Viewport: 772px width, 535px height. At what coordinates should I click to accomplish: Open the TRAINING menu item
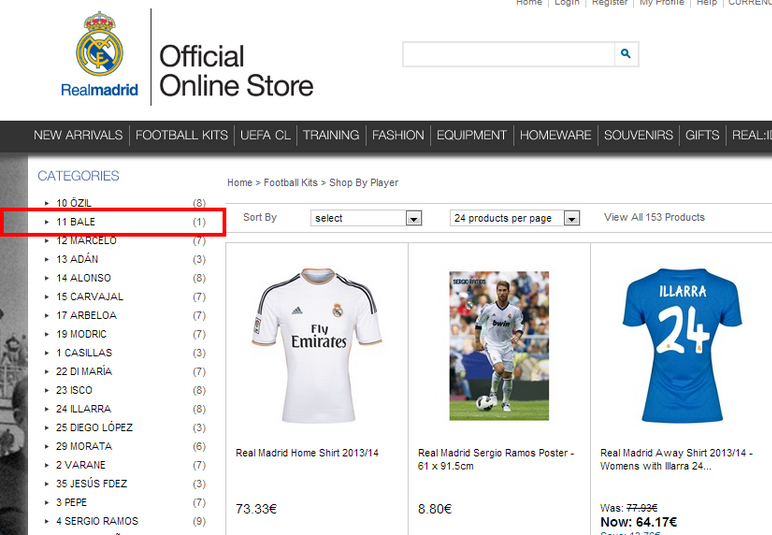pos(331,135)
